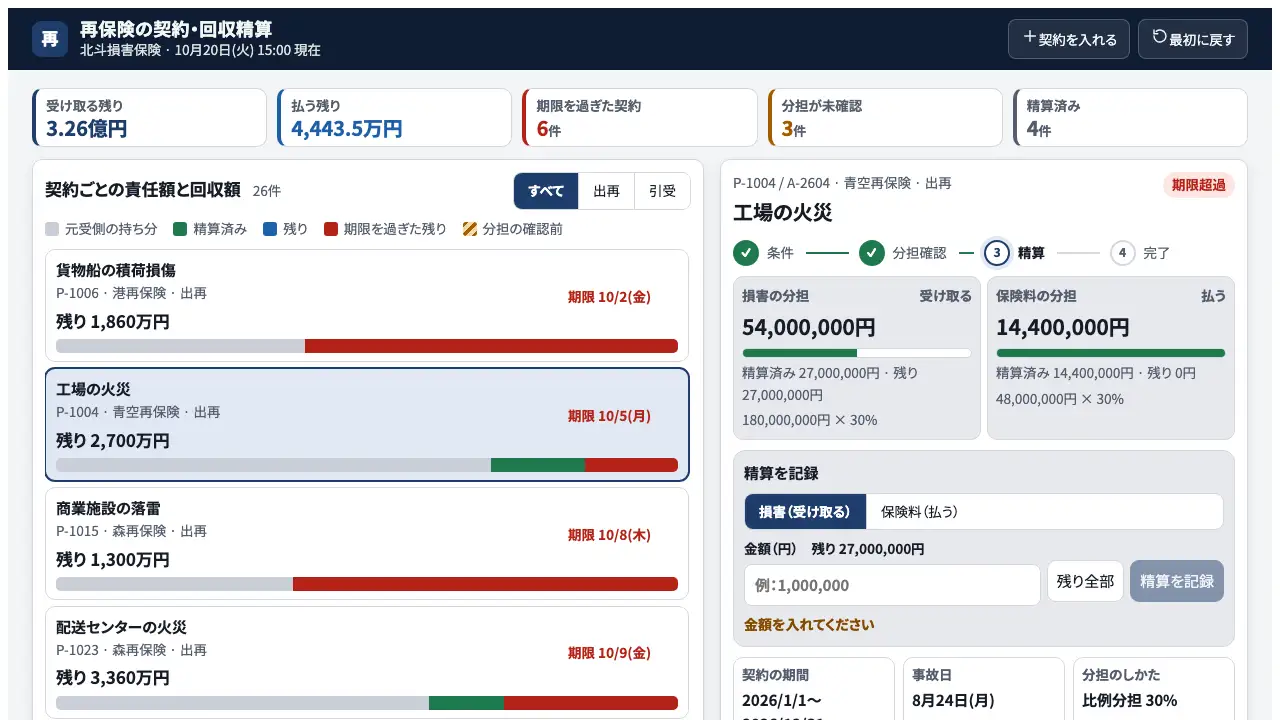Click the 損害の分担 progress bar
Viewport: 1280px width, 720px height.
pyautogui.click(x=857, y=352)
